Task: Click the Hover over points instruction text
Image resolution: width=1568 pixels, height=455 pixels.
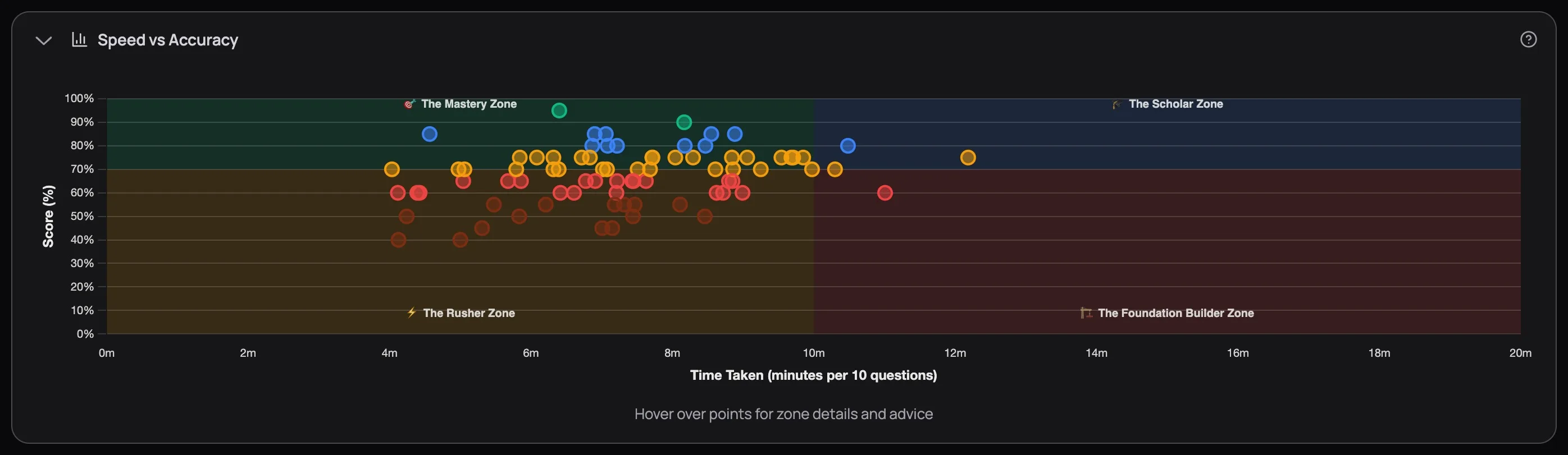Action: [784, 413]
